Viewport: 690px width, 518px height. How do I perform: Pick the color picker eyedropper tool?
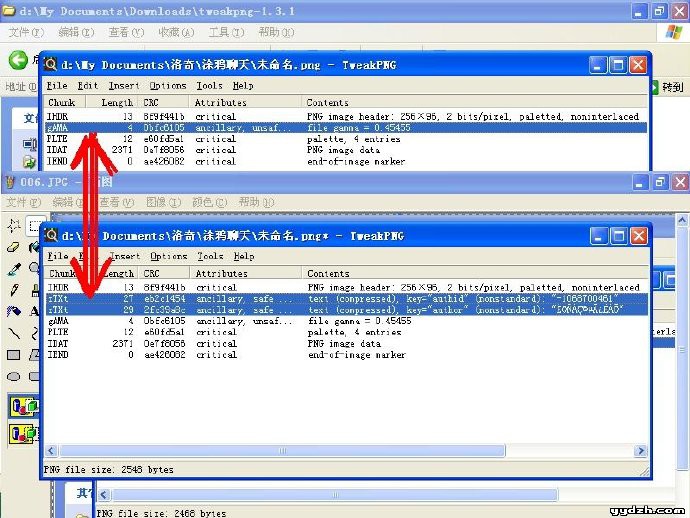click(x=14, y=269)
